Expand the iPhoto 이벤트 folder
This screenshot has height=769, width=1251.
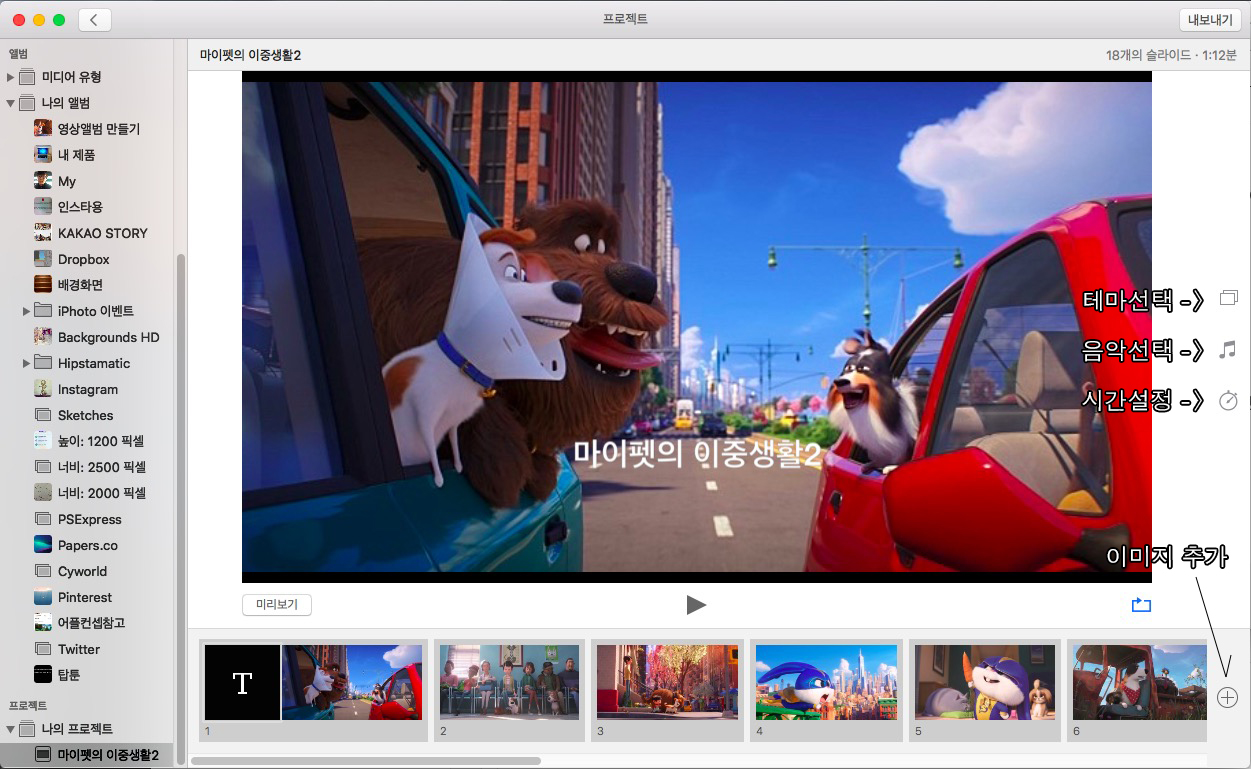pyautogui.click(x=26, y=311)
